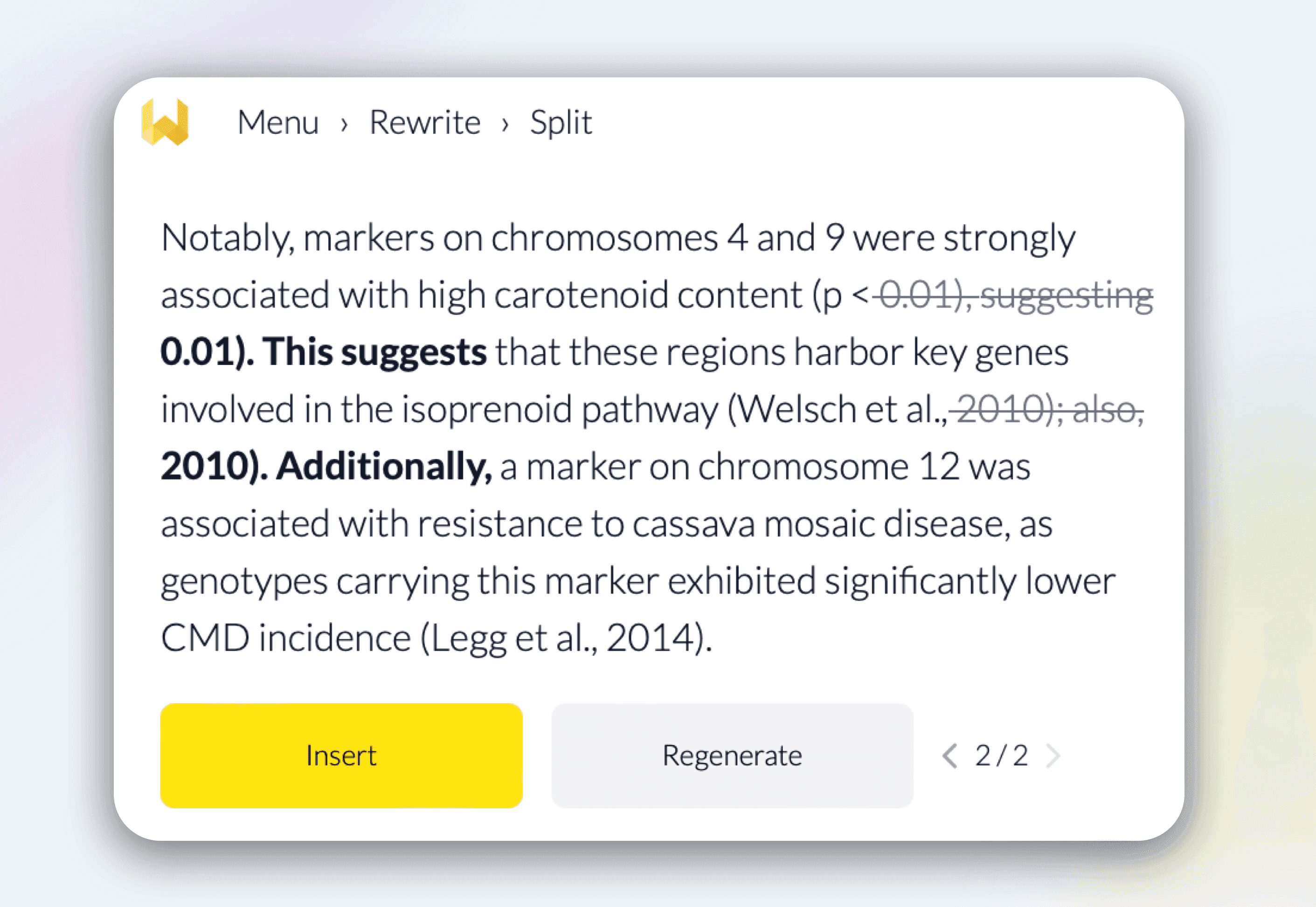Show the previous suggestion arrow
Image resolution: width=1316 pixels, height=907 pixels.
tap(949, 756)
